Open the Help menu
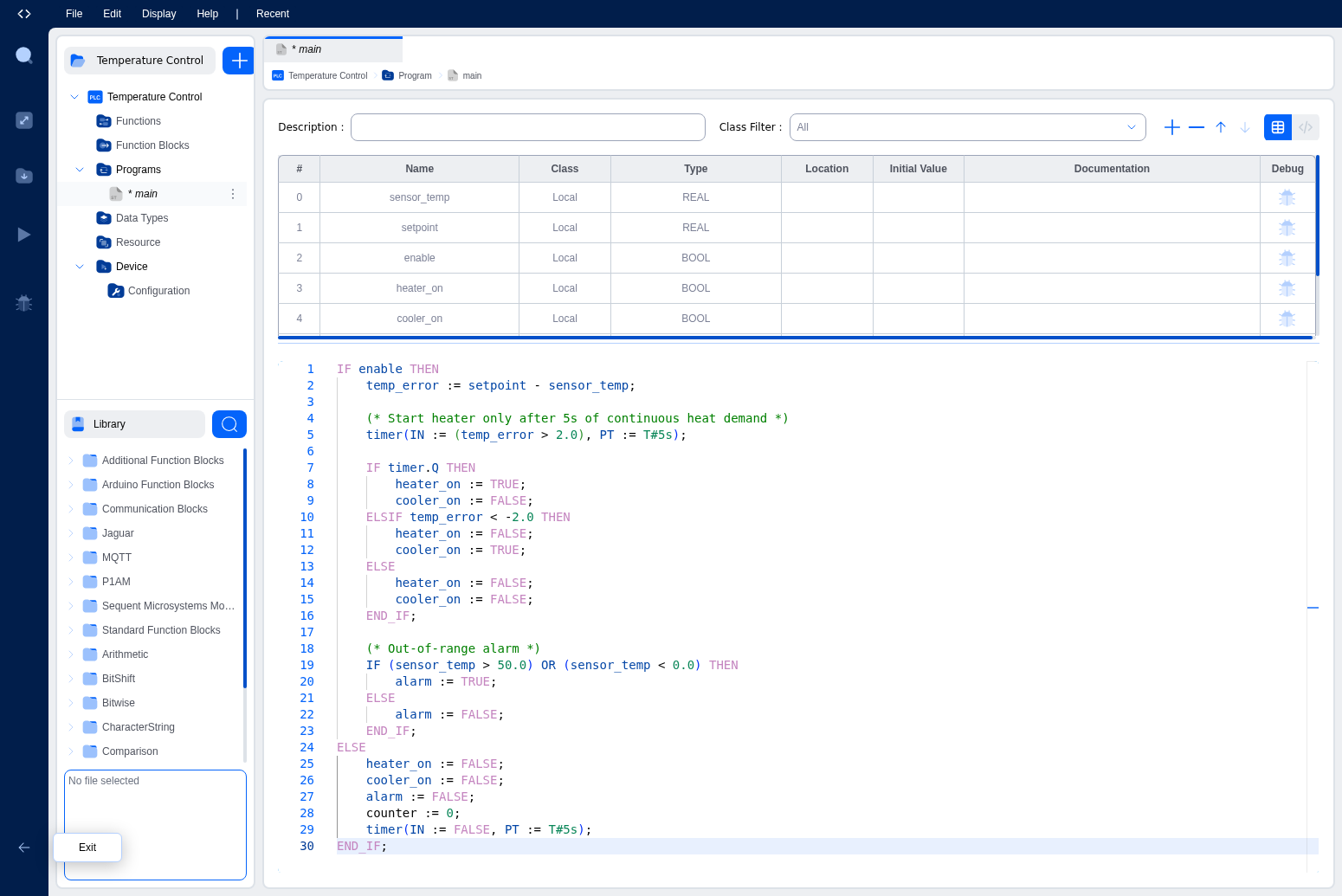 [x=208, y=14]
